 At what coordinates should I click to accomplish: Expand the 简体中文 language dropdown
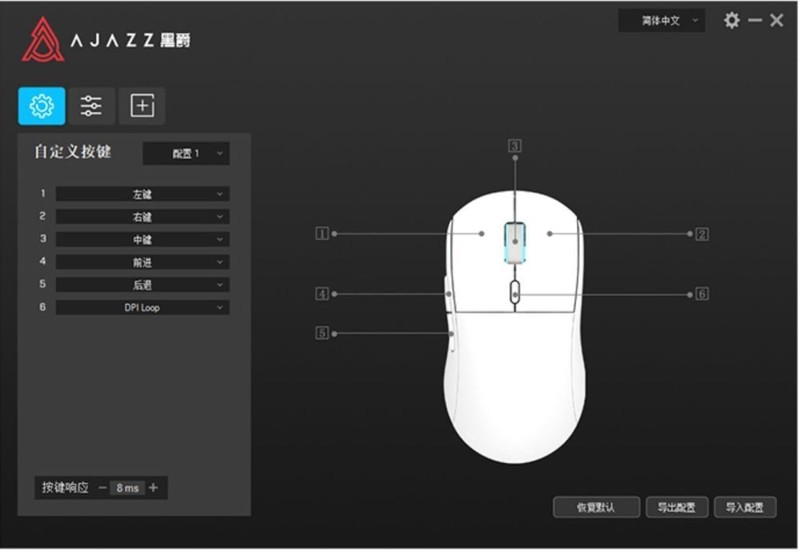coord(662,21)
